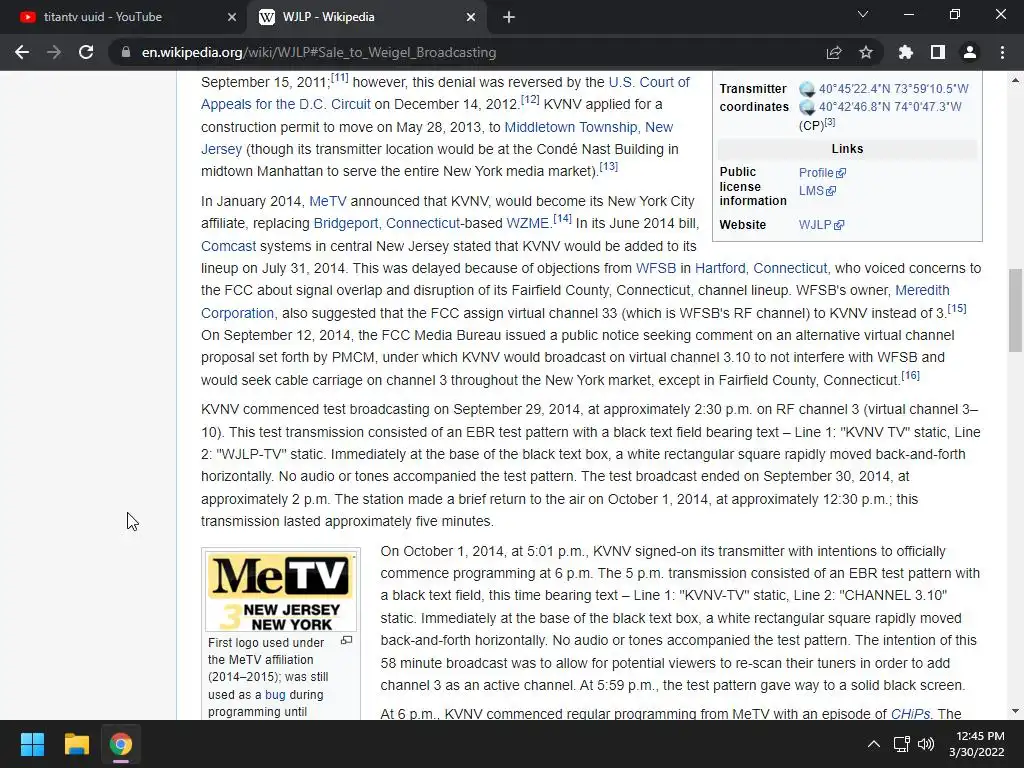Open the Comcast link
This screenshot has width=1024, height=768.
point(229,246)
